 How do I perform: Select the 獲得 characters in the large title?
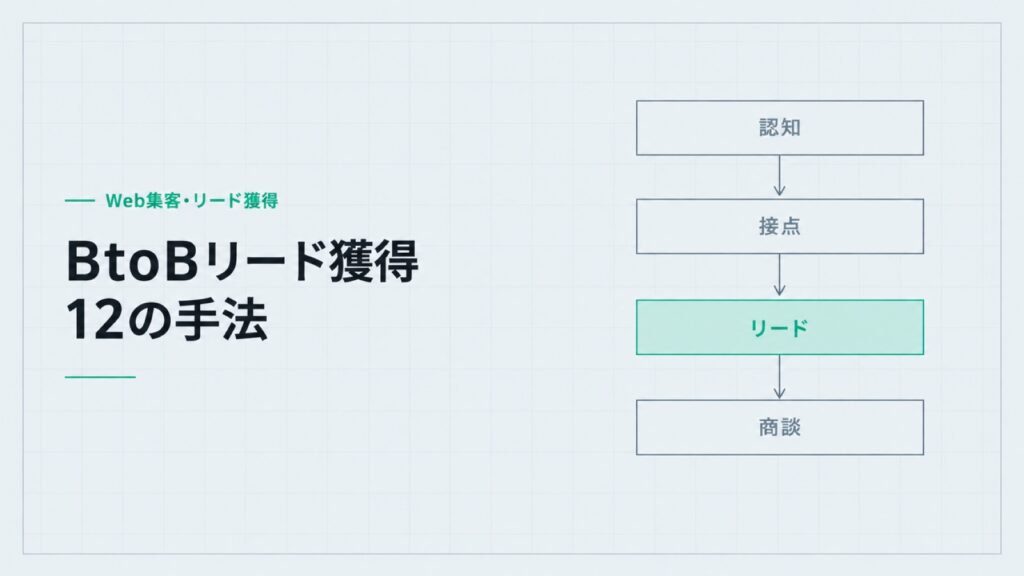click(374, 261)
